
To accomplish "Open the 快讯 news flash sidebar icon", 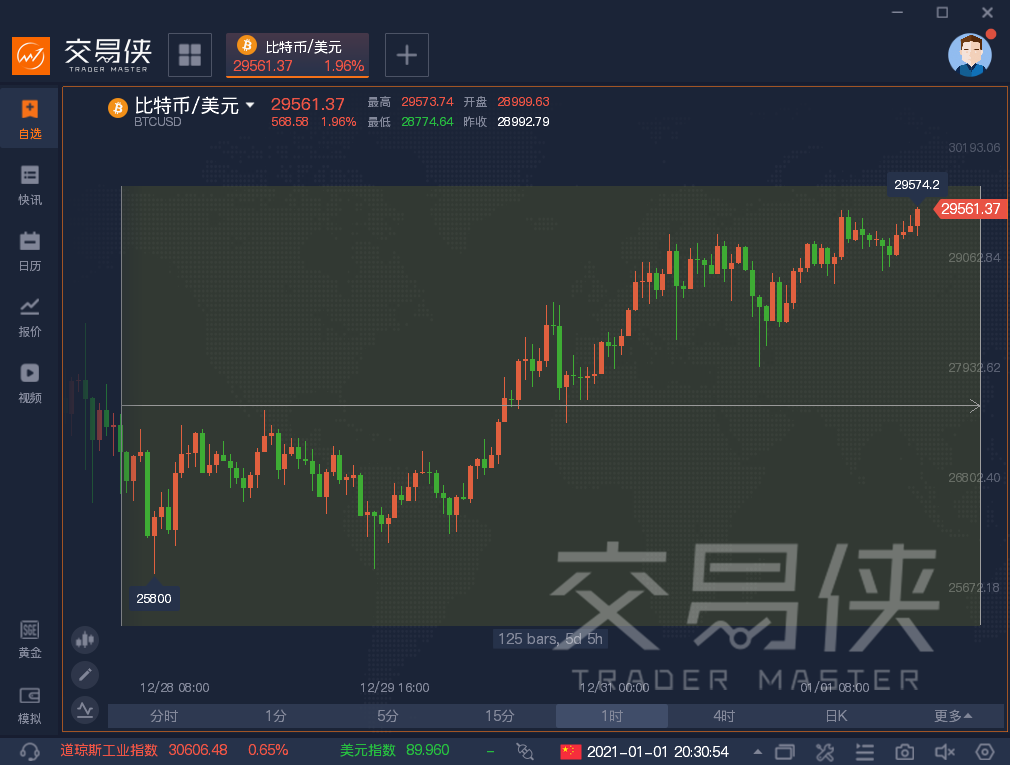I will pos(30,185).
